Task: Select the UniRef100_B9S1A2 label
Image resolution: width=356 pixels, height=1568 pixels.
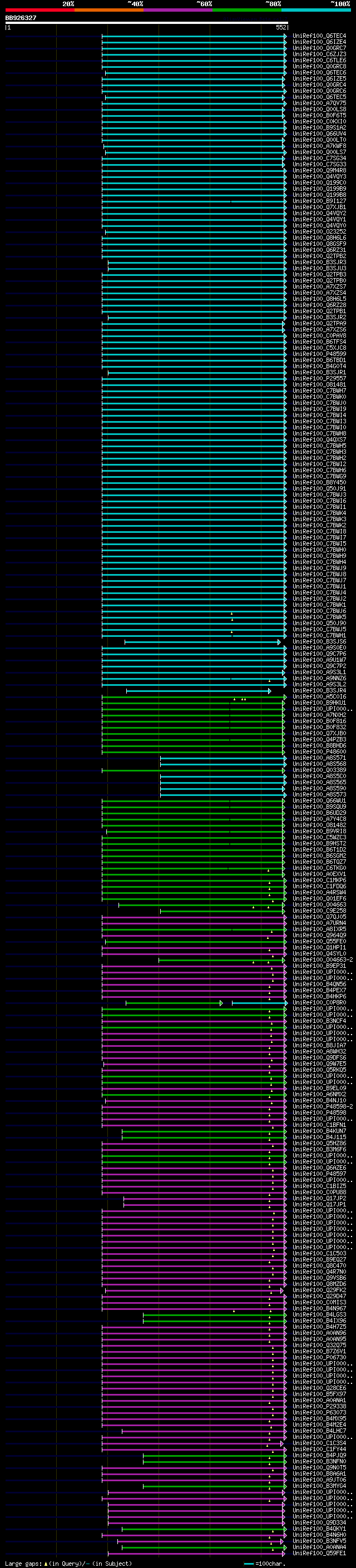Action: click(319, 128)
